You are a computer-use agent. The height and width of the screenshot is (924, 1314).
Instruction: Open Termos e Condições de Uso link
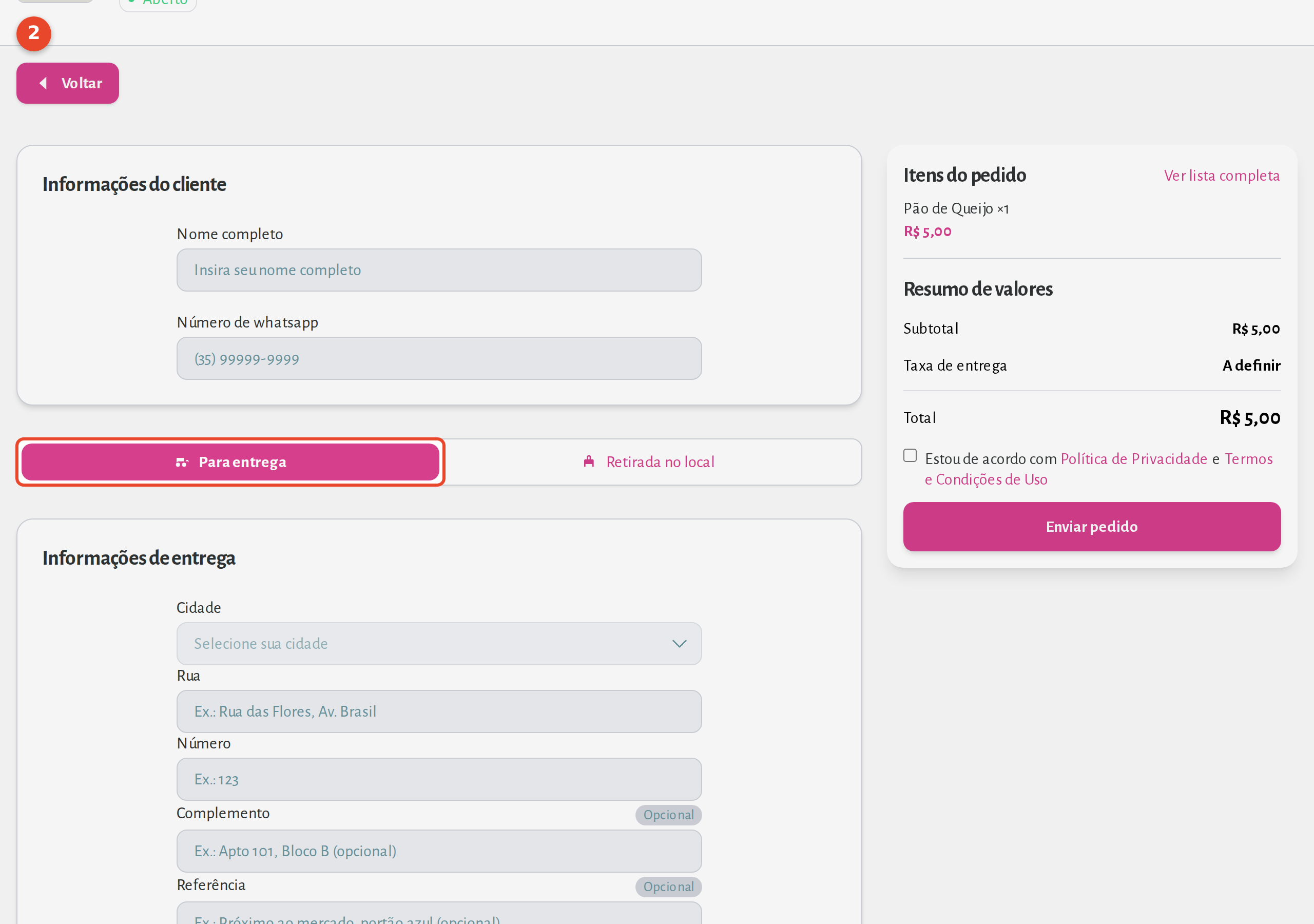[1099, 469]
